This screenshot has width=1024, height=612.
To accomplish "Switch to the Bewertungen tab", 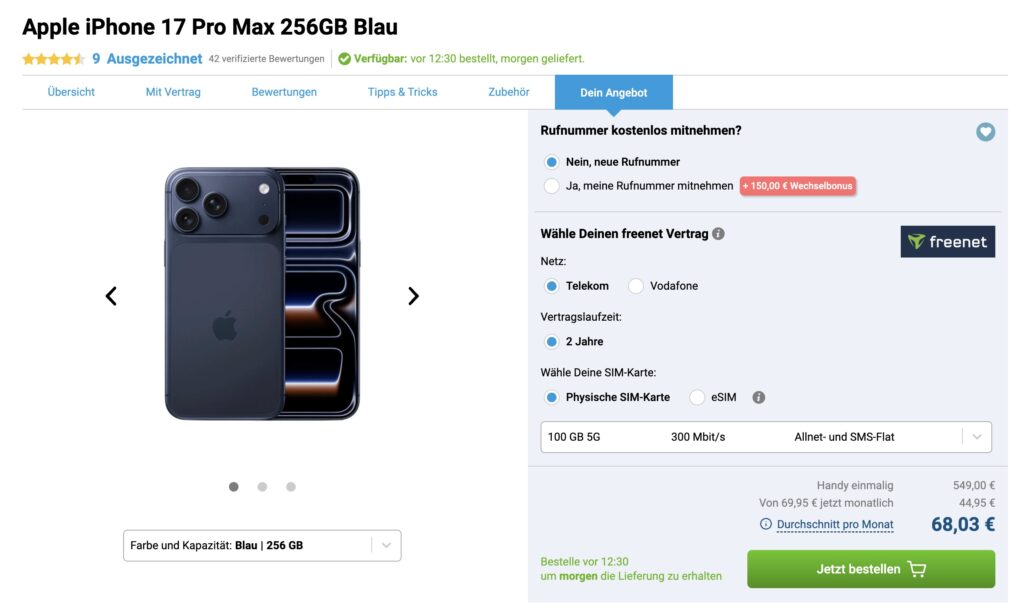I will point(284,92).
